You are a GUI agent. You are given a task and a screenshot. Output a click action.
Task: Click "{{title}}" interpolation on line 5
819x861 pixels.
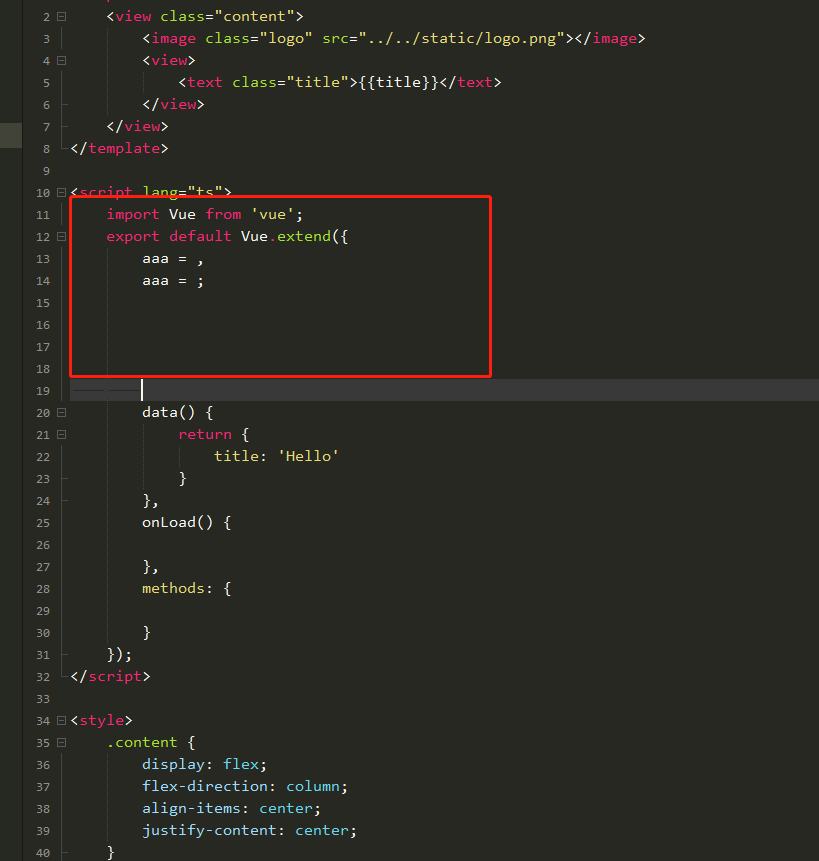pos(399,82)
